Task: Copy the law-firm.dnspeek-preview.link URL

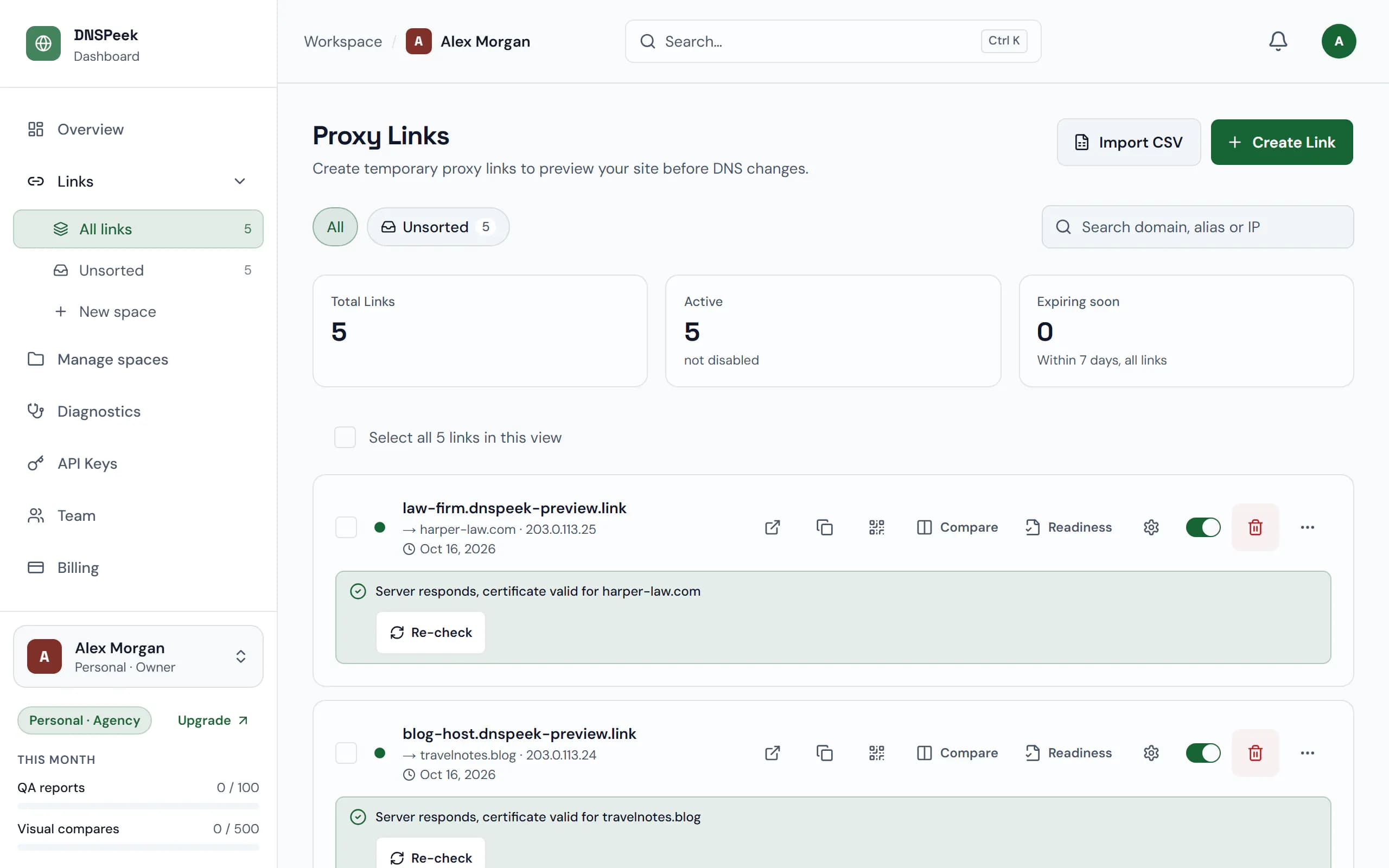Action: click(x=824, y=527)
